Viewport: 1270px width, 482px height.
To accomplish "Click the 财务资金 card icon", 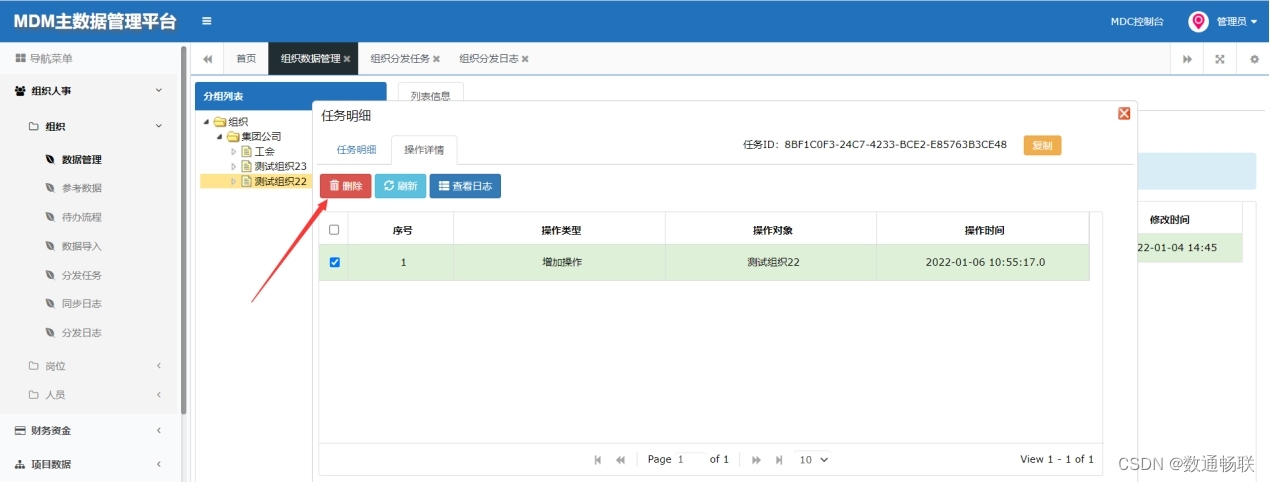I will pos(20,431).
